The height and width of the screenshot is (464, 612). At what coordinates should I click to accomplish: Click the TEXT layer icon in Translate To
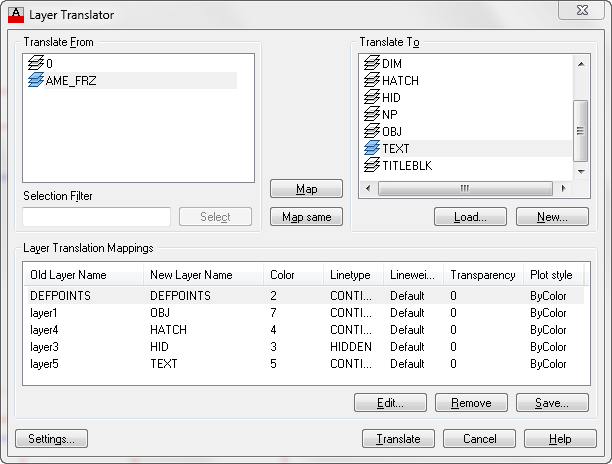[372, 148]
